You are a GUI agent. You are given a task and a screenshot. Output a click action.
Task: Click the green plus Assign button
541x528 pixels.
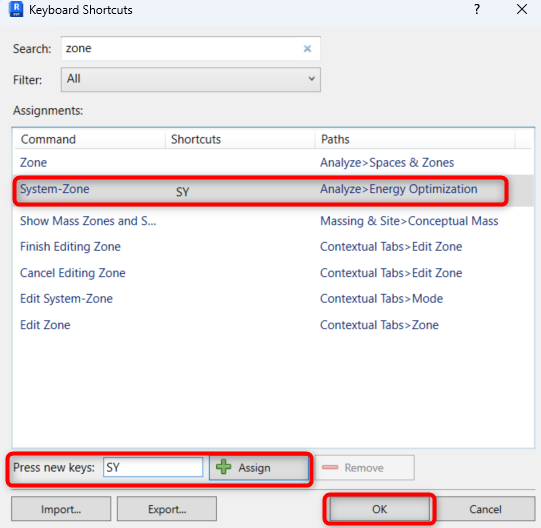point(259,468)
